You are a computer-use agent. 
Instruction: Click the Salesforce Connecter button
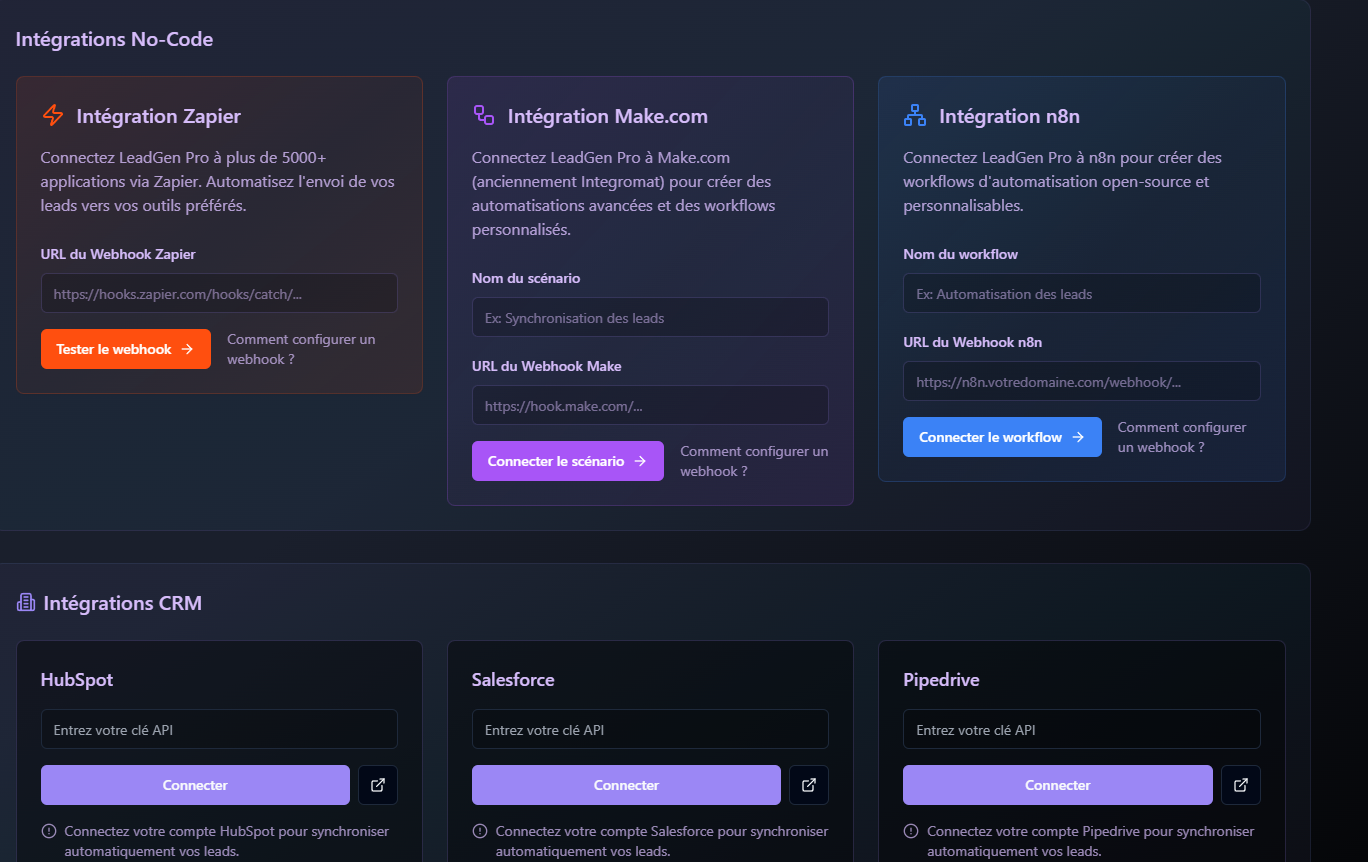click(626, 785)
